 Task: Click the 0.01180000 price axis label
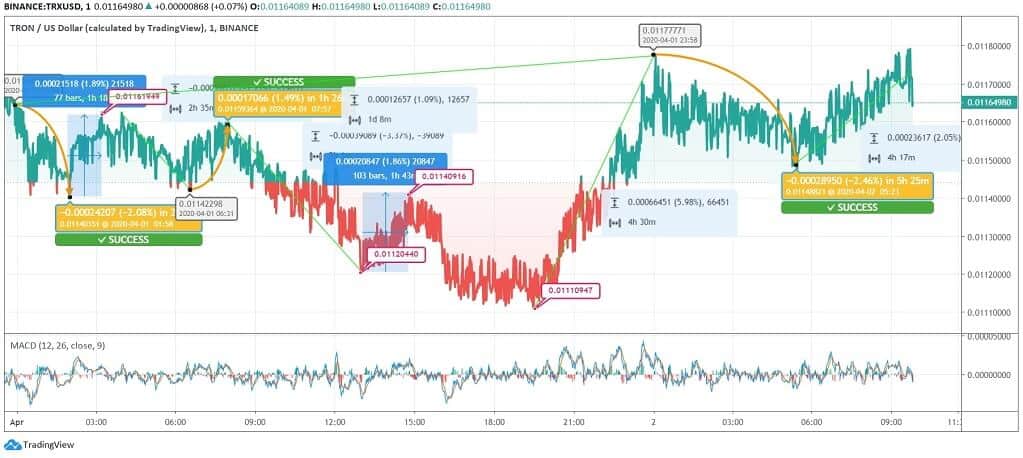pyautogui.click(x=990, y=46)
